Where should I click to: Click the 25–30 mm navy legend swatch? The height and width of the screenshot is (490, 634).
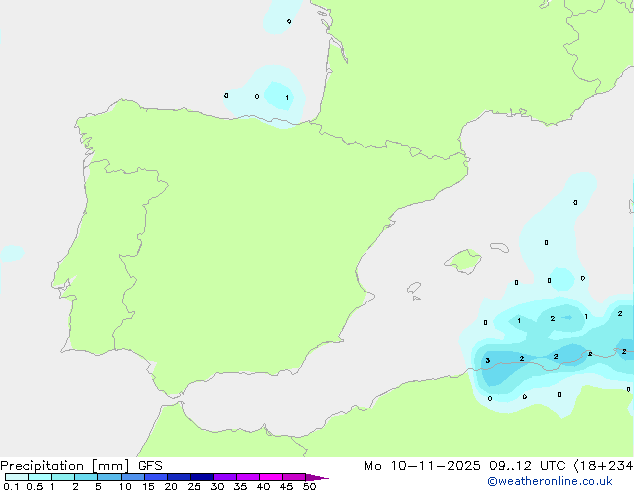click(202, 477)
